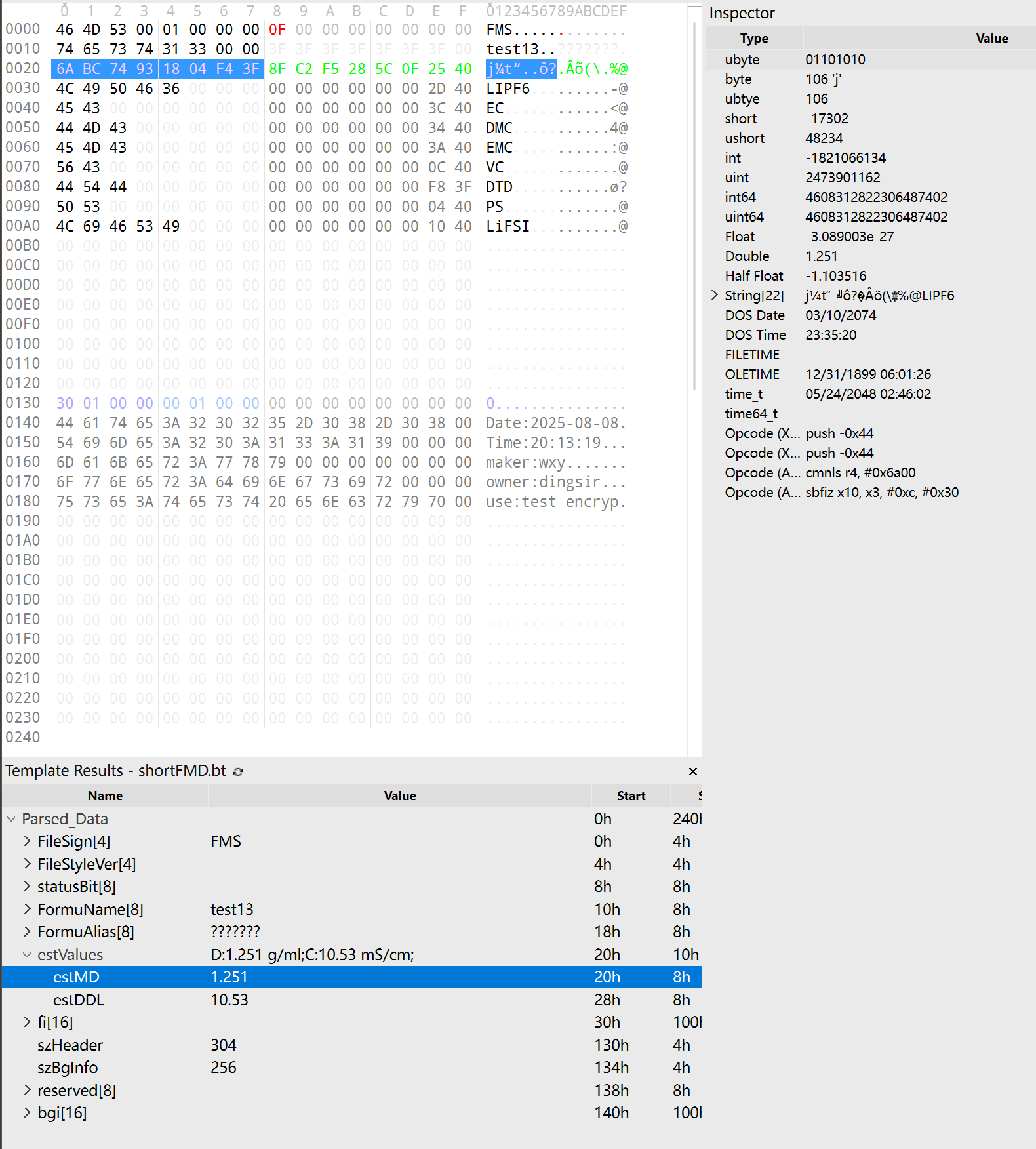Click ASCII text 'test13' in hex view
The height and width of the screenshot is (1149, 1036).
(x=512, y=49)
